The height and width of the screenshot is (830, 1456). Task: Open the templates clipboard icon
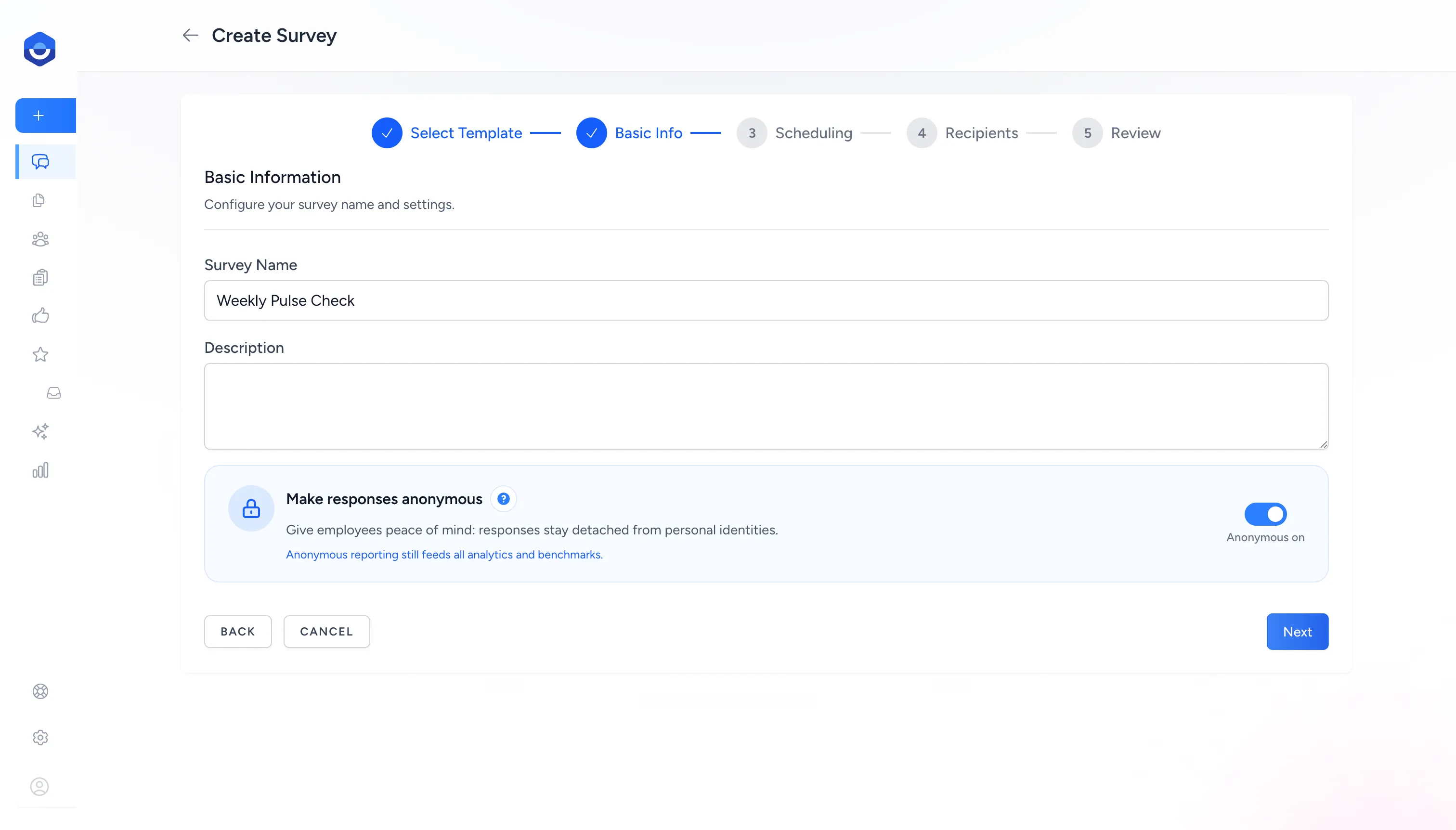tap(39, 277)
